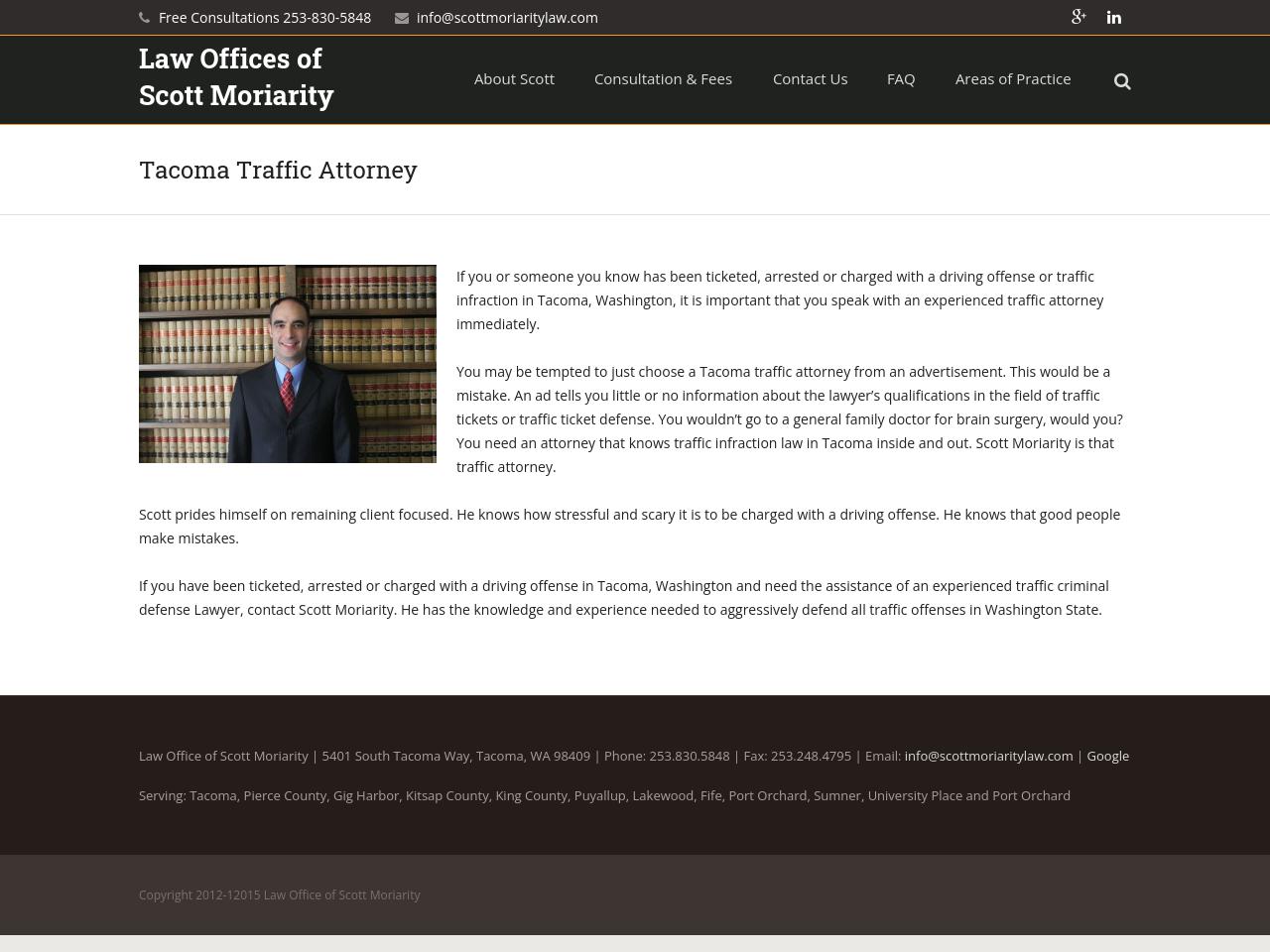Open the LinkedIn profile icon
Viewport: 1270px width, 952px height.
point(1113,17)
